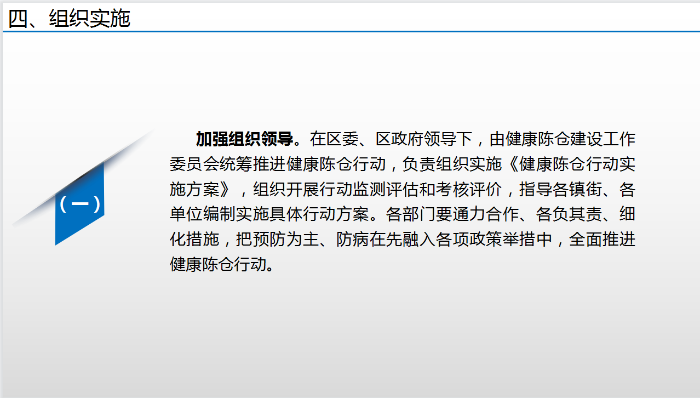Click the text 化措施 starting line five
Viewport: 700px width, 398px height.
195,240
